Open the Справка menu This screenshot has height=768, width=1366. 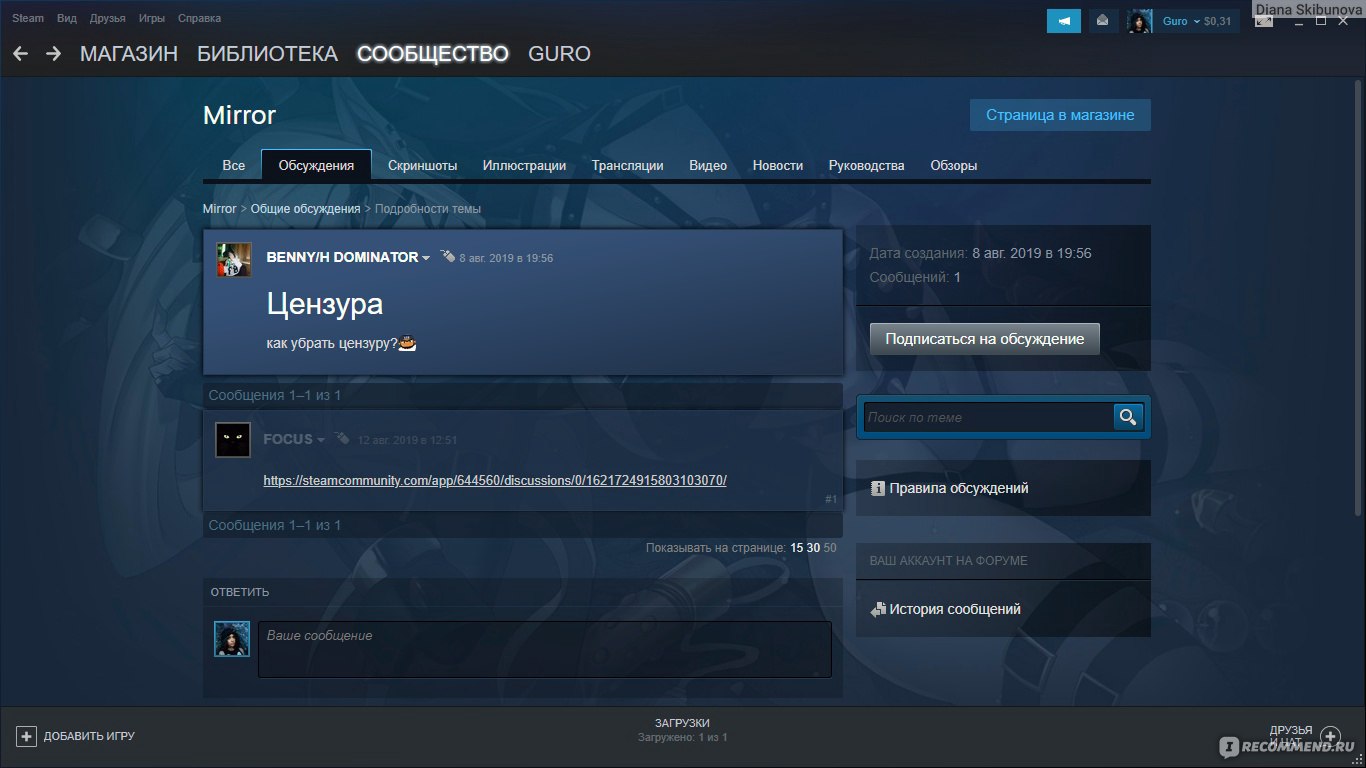tap(200, 18)
